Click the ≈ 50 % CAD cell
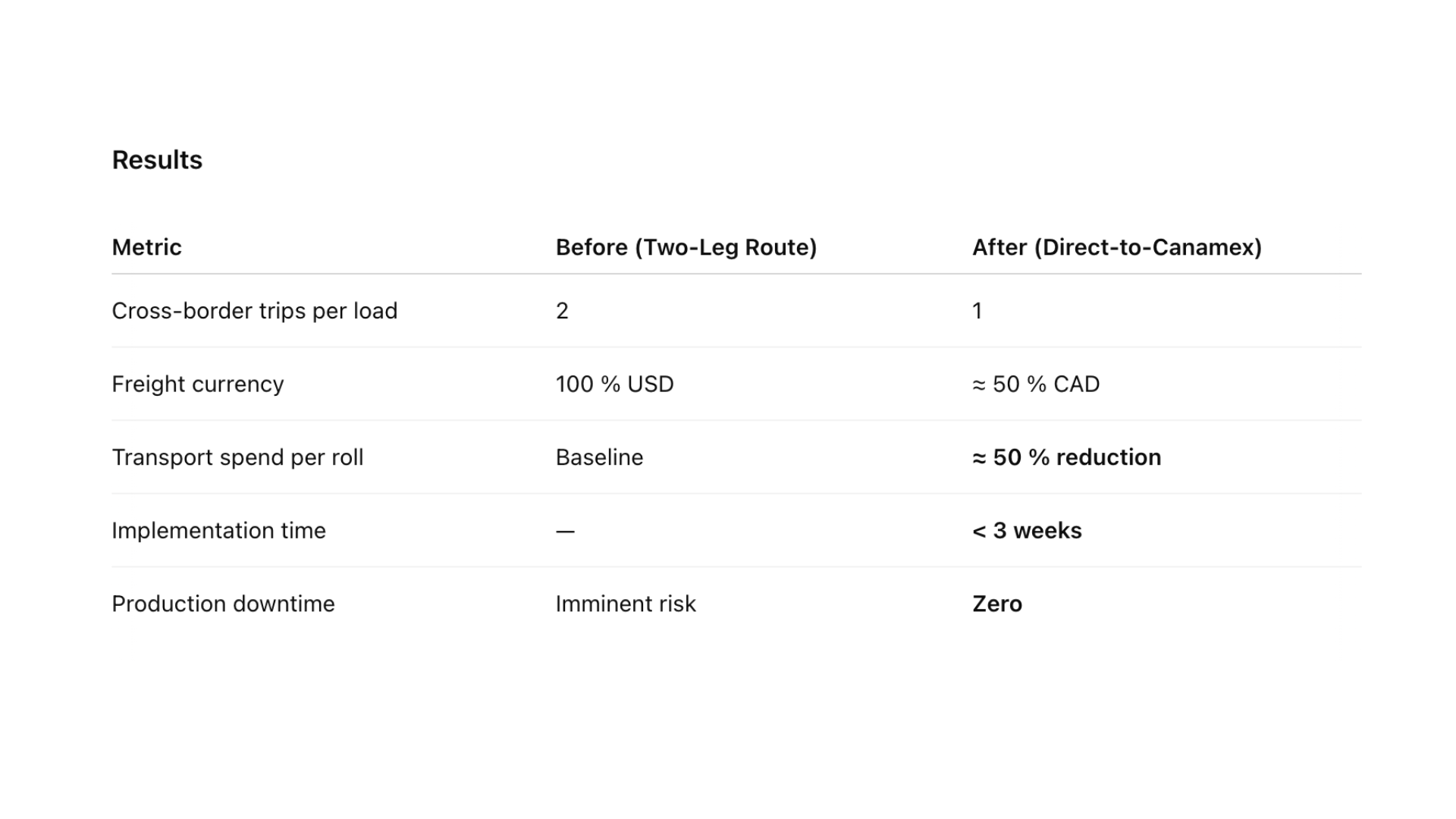Viewport: 1456px width, 819px height. pos(1036,384)
